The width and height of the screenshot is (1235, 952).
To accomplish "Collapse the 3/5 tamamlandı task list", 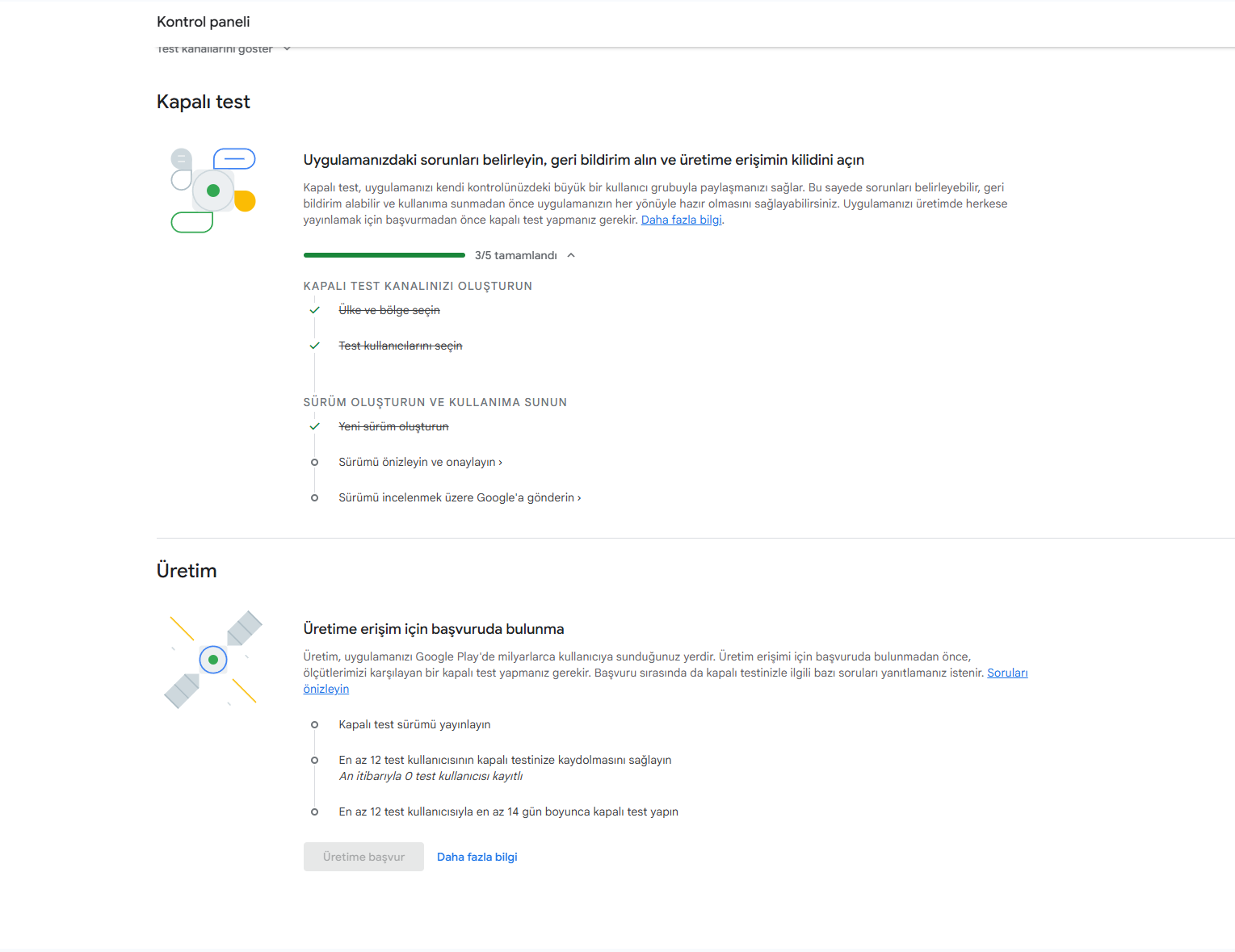I will click(x=571, y=255).
